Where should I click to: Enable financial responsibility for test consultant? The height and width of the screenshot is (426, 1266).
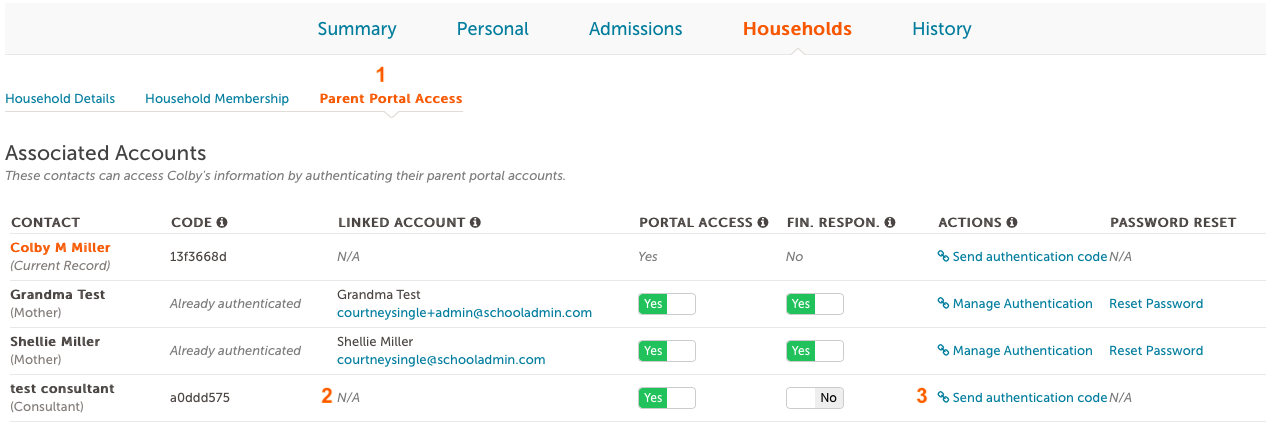(815, 398)
